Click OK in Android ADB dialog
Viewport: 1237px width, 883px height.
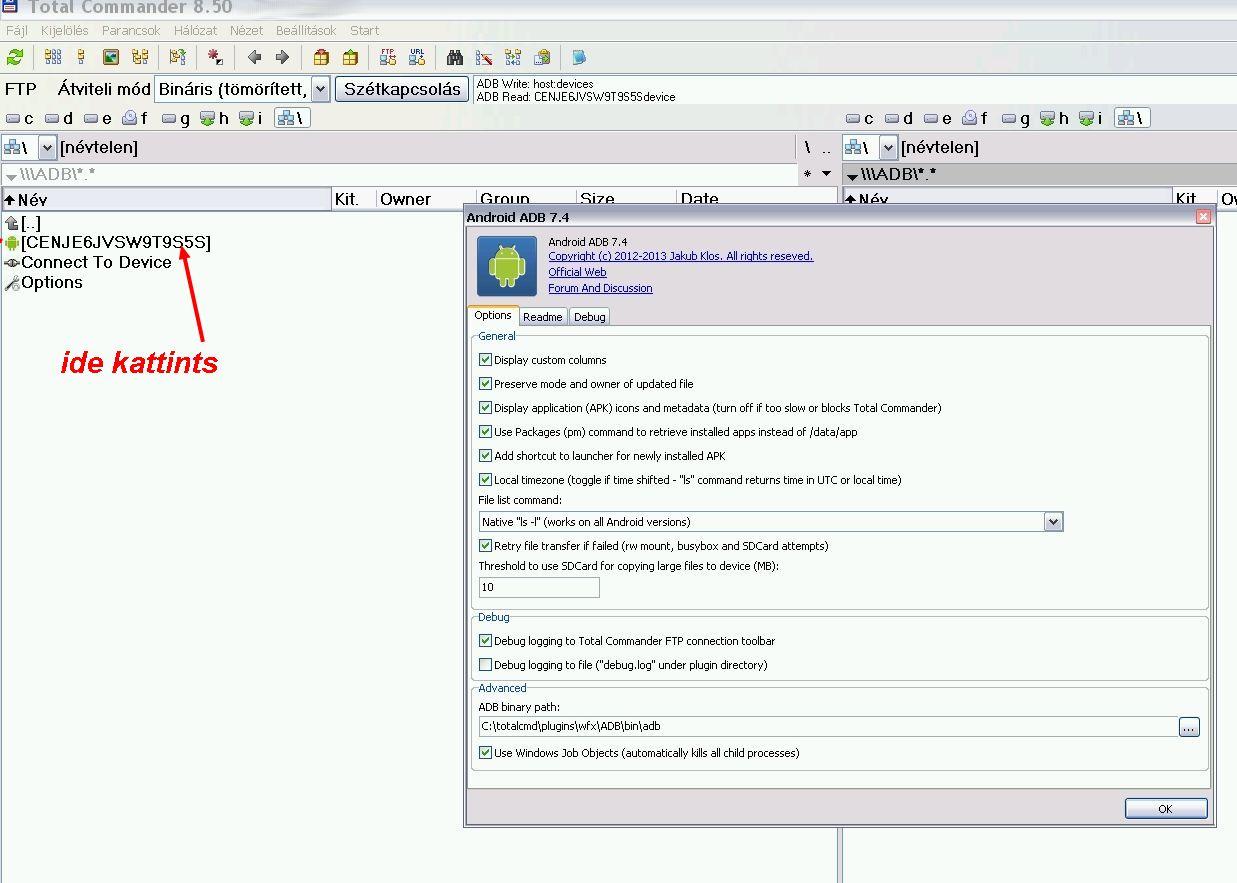point(1166,808)
